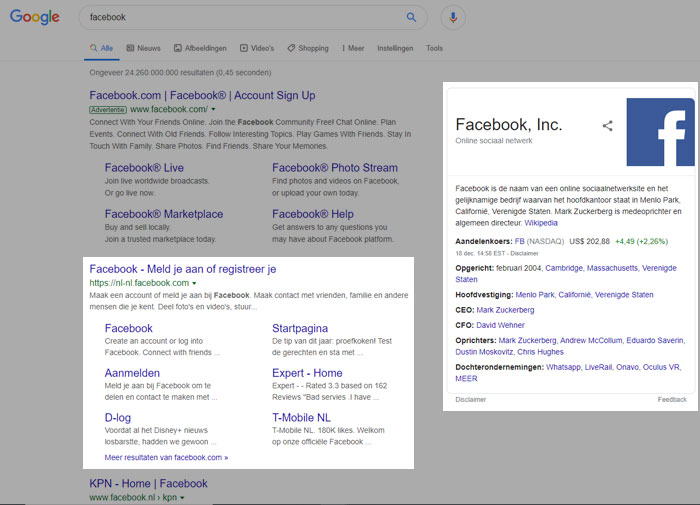The height and width of the screenshot is (505, 700).
Task: Click the magnifier search icon in search box
Action: coord(411,17)
